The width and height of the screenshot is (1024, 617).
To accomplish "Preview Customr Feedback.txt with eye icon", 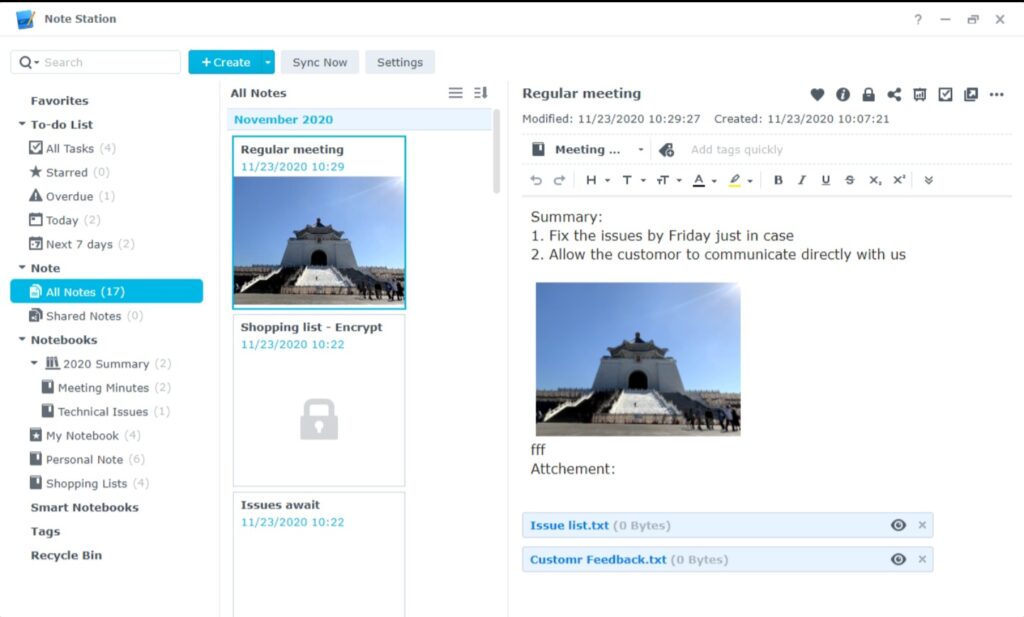I will tap(898, 560).
